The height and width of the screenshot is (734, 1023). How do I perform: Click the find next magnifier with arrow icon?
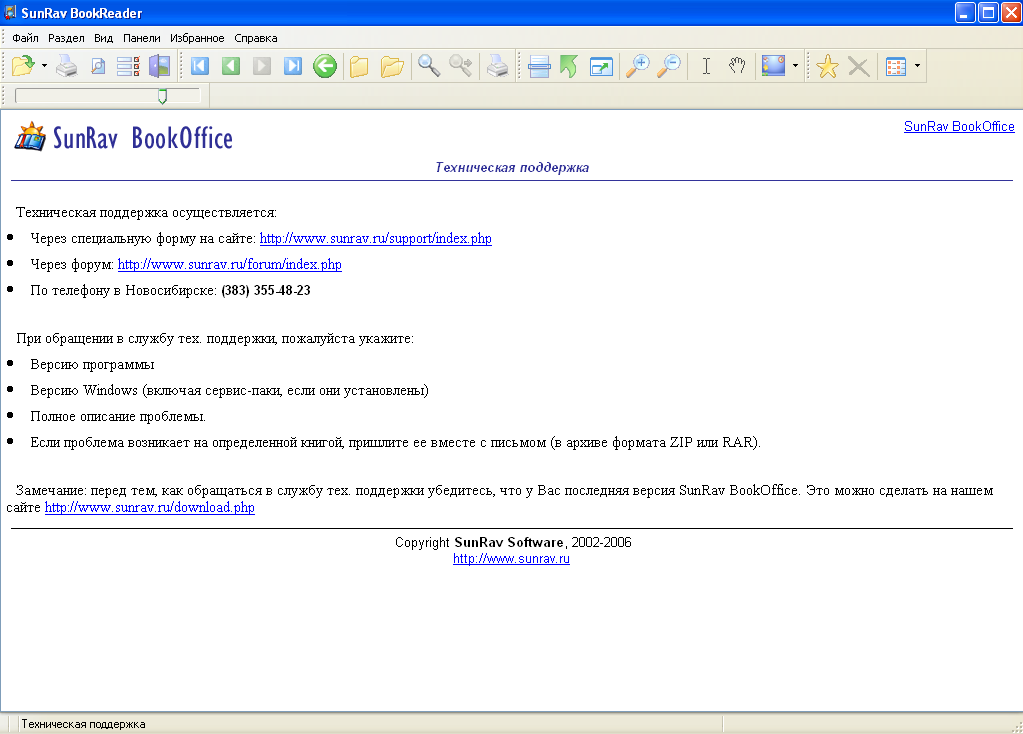461,66
